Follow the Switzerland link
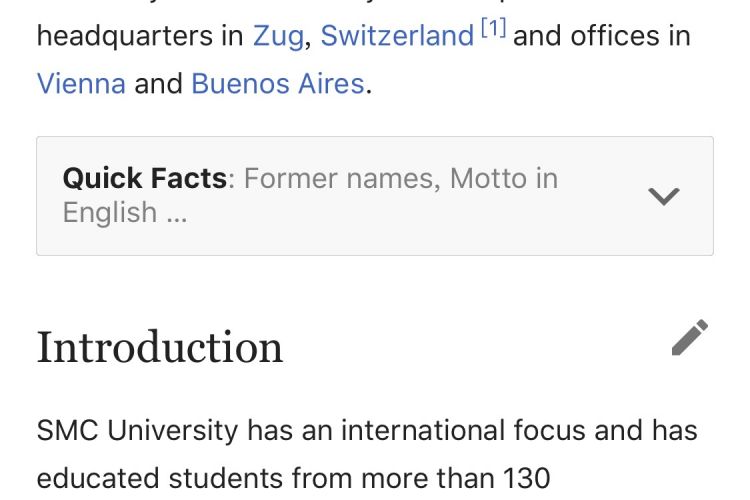The image size is (750, 500). tap(397, 36)
